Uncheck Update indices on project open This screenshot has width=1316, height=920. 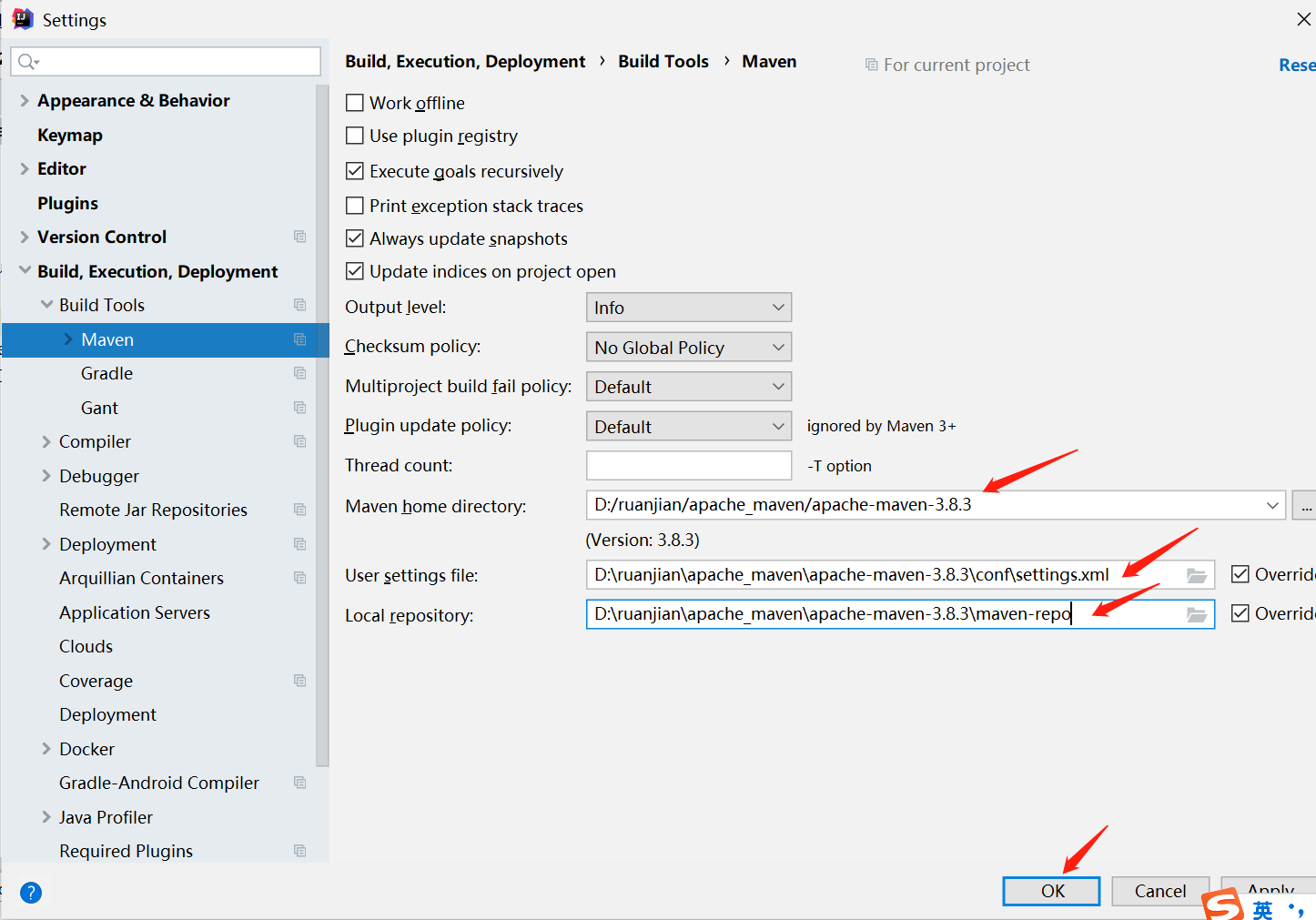pyautogui.click(x=355, y=271)
